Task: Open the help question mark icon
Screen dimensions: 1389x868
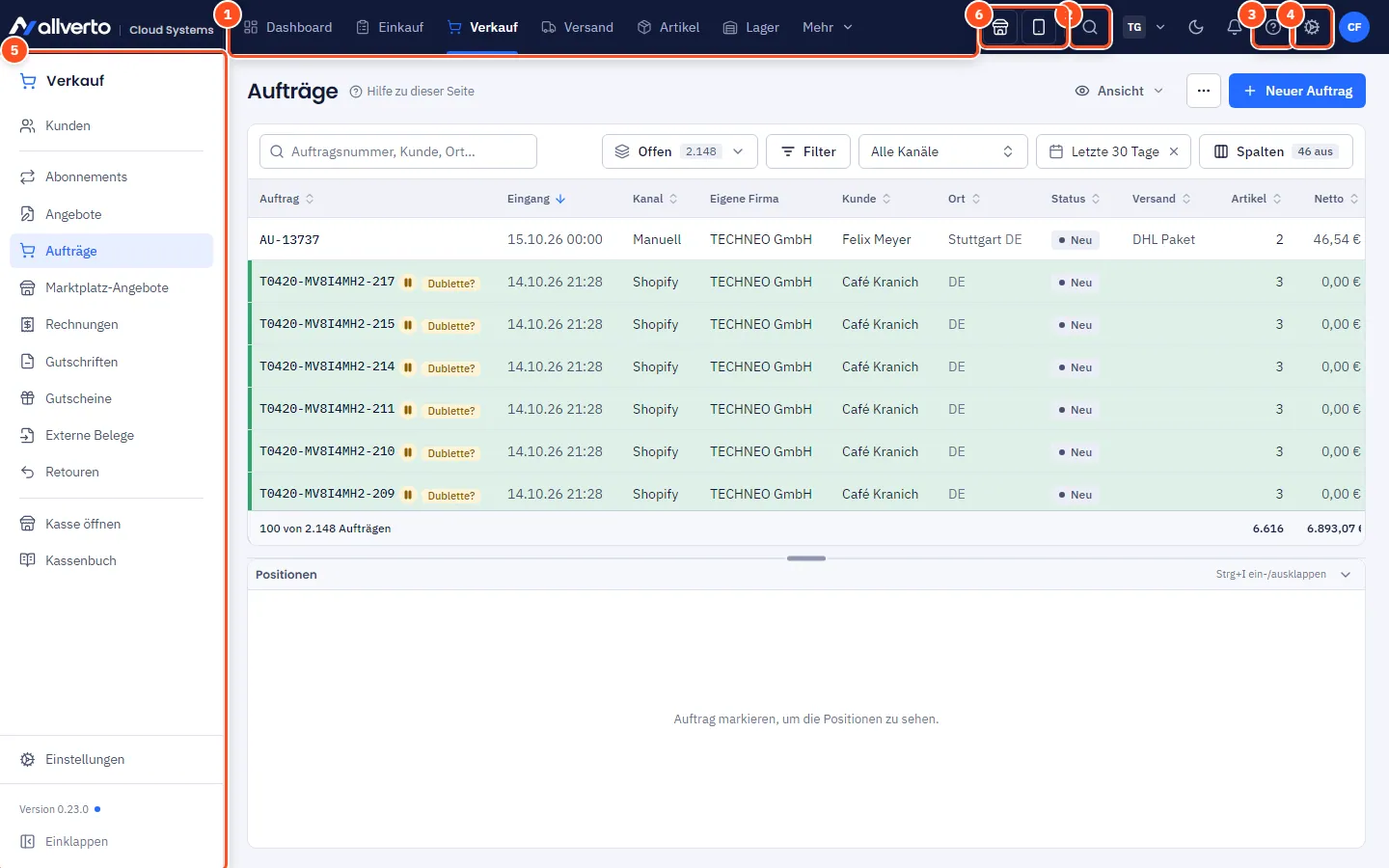Action: 1273,27
